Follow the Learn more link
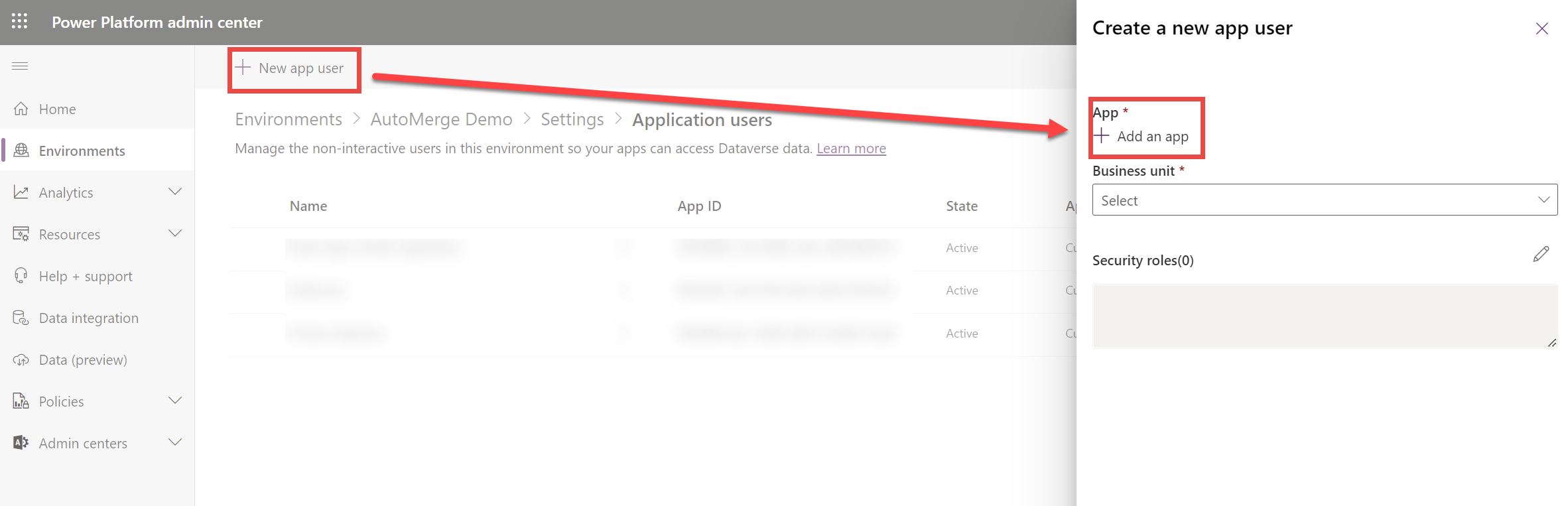Image resolution: width=1568 pixels, height=506 pixels. (x=851, y=149)
